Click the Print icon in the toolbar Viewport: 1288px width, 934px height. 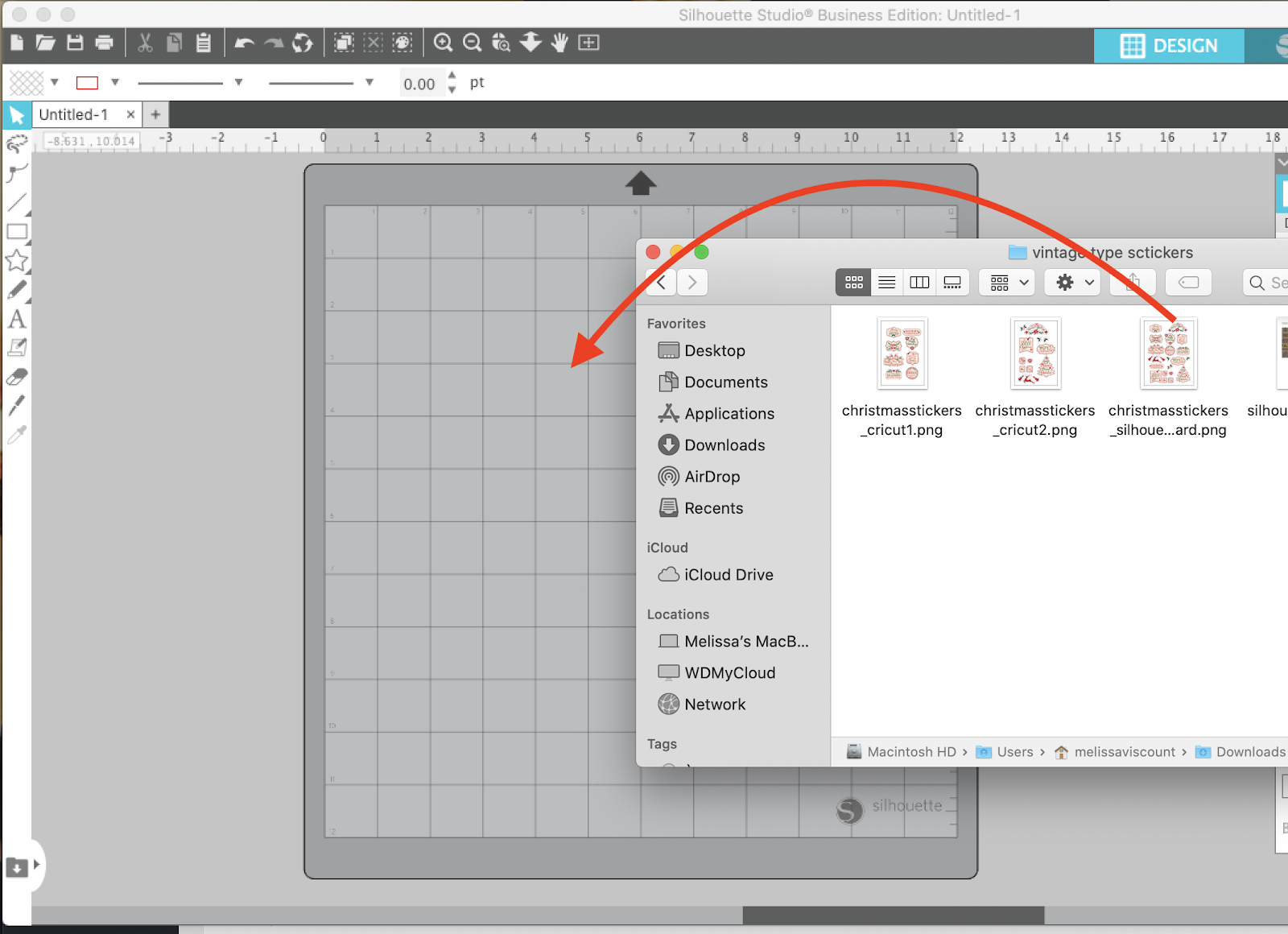point(104,43)
